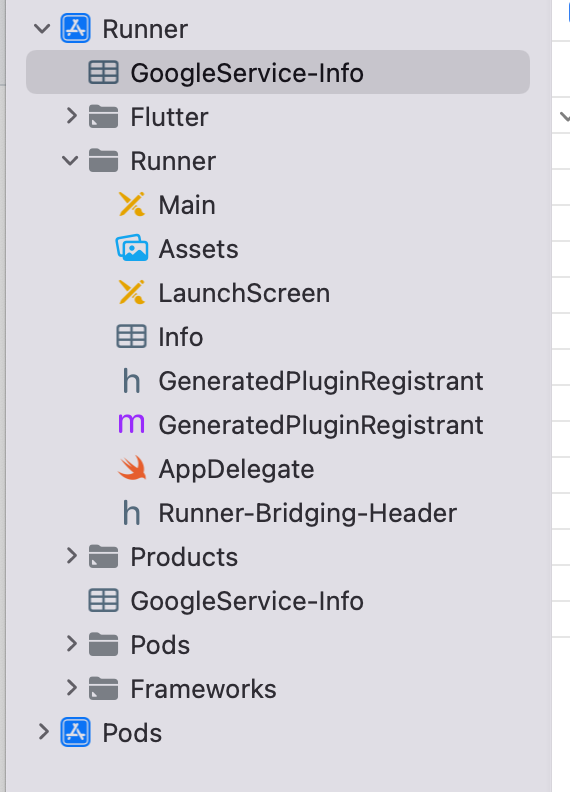Click the highlighted GoogleService-Info plist icon
Screen dimensions: 570x792
coord(104,72)
